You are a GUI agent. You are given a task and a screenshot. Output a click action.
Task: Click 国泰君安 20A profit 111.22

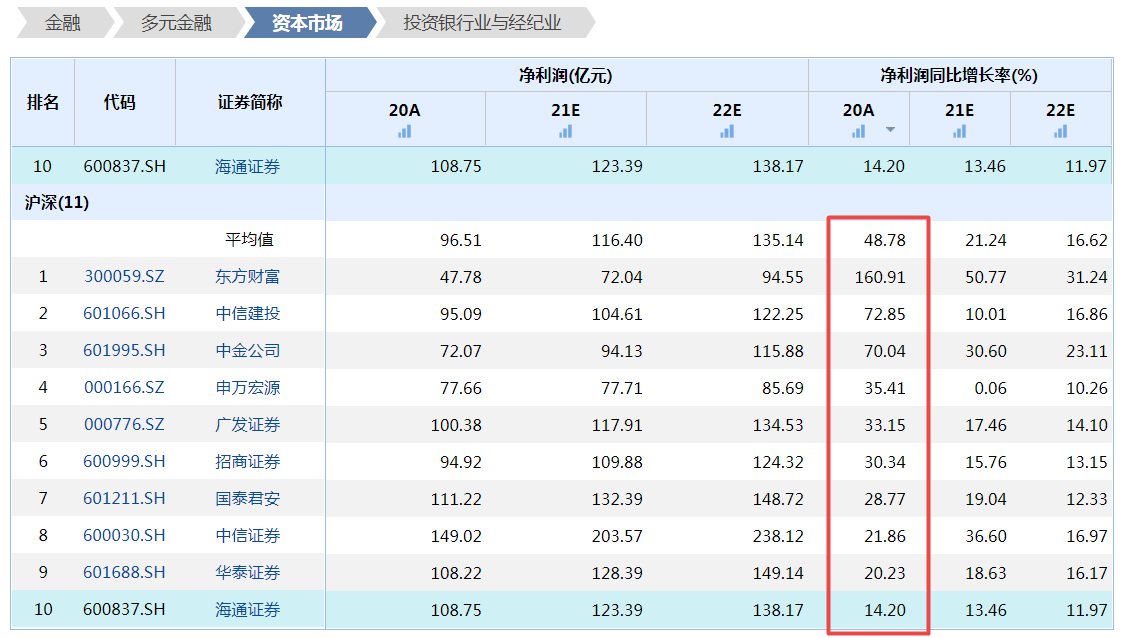point(456,499)
